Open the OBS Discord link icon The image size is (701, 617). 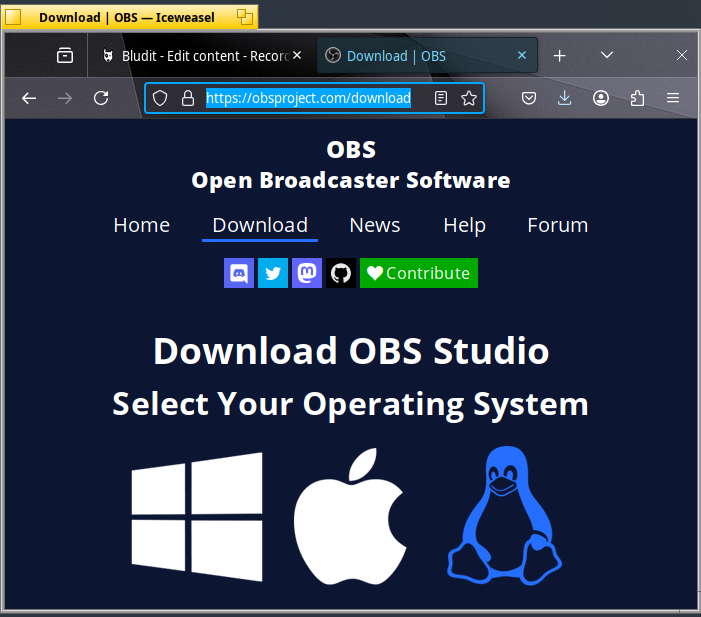239,273
